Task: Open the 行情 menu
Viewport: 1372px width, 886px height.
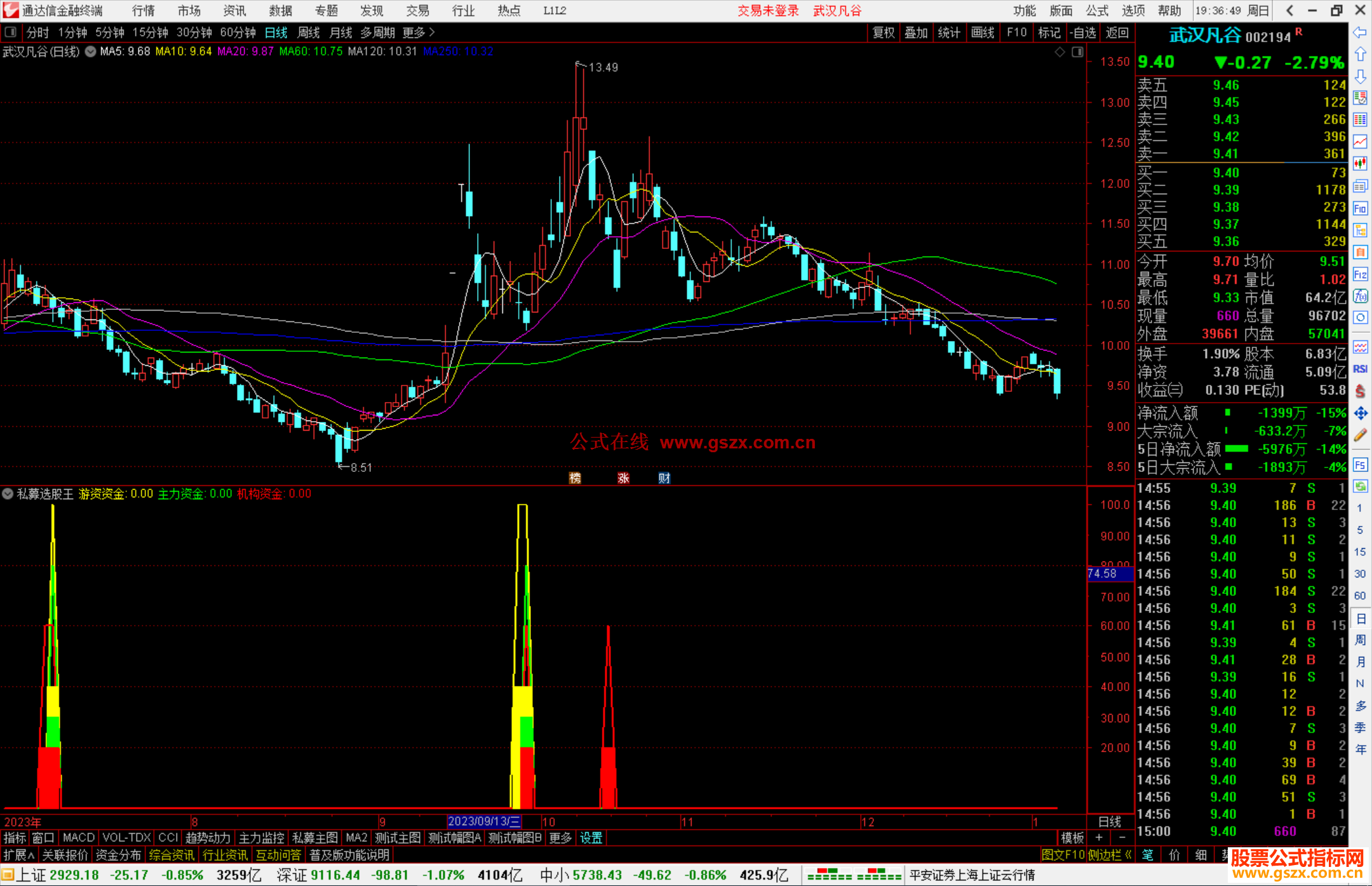Action: coord(143,11)
